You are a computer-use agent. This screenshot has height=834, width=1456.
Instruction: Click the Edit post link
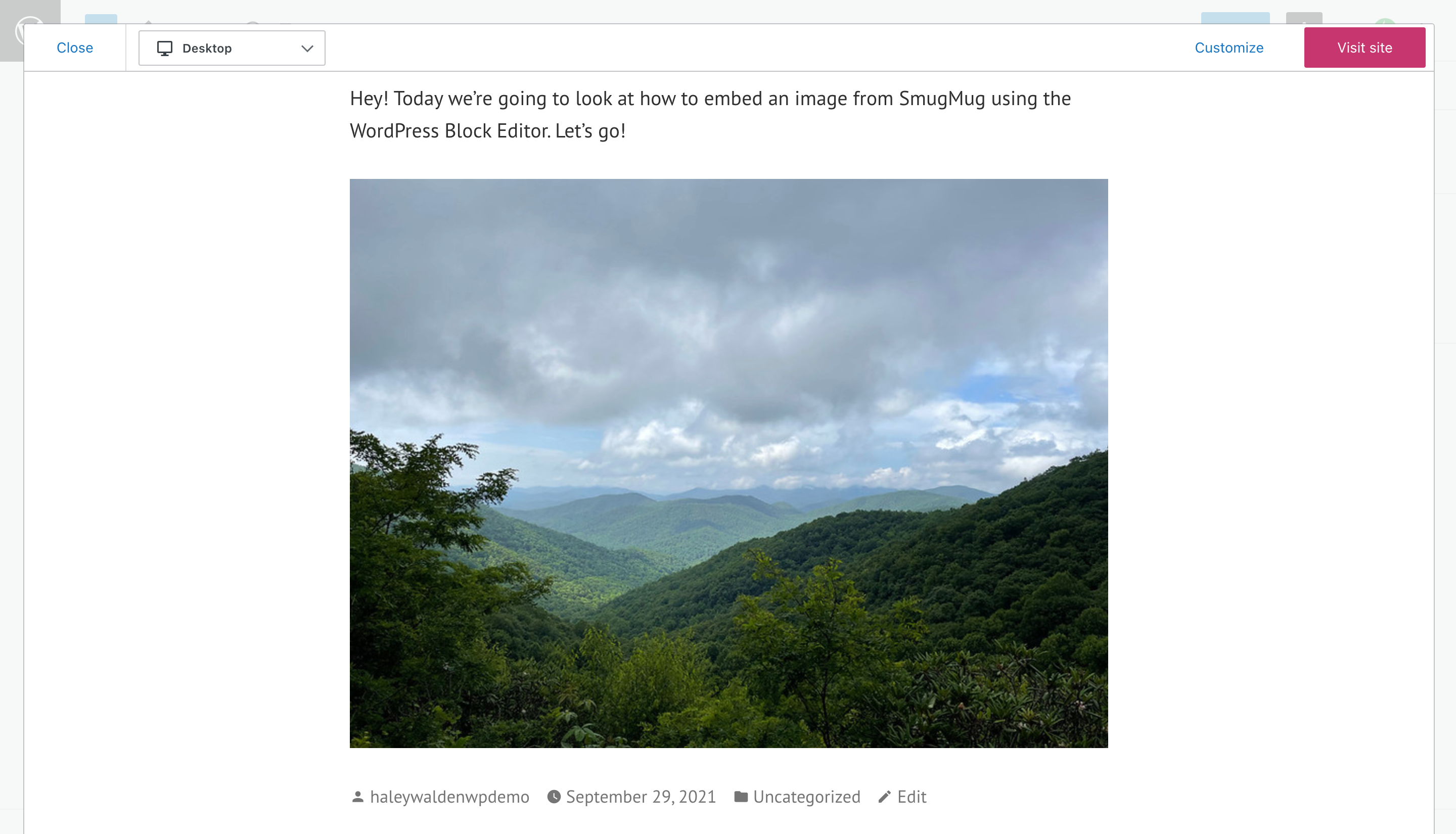[x=912, y=797]
